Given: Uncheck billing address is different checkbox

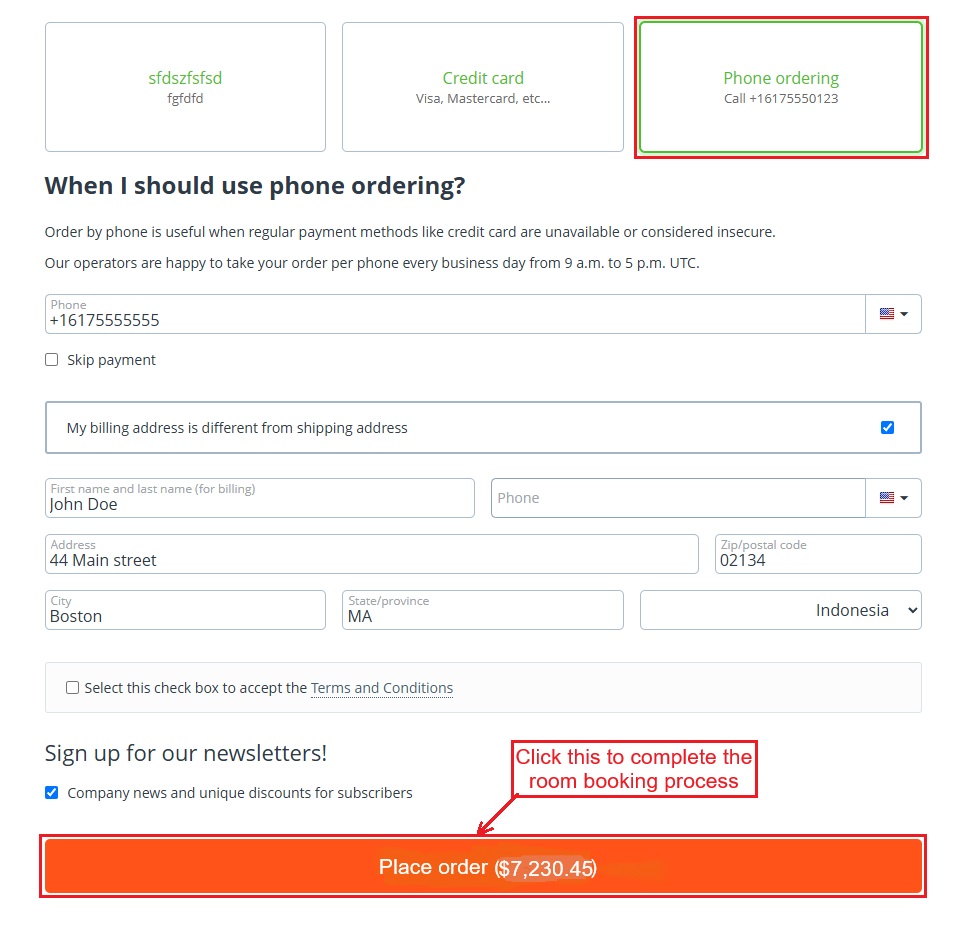Looking at the screenshot, I should (887, 428).
